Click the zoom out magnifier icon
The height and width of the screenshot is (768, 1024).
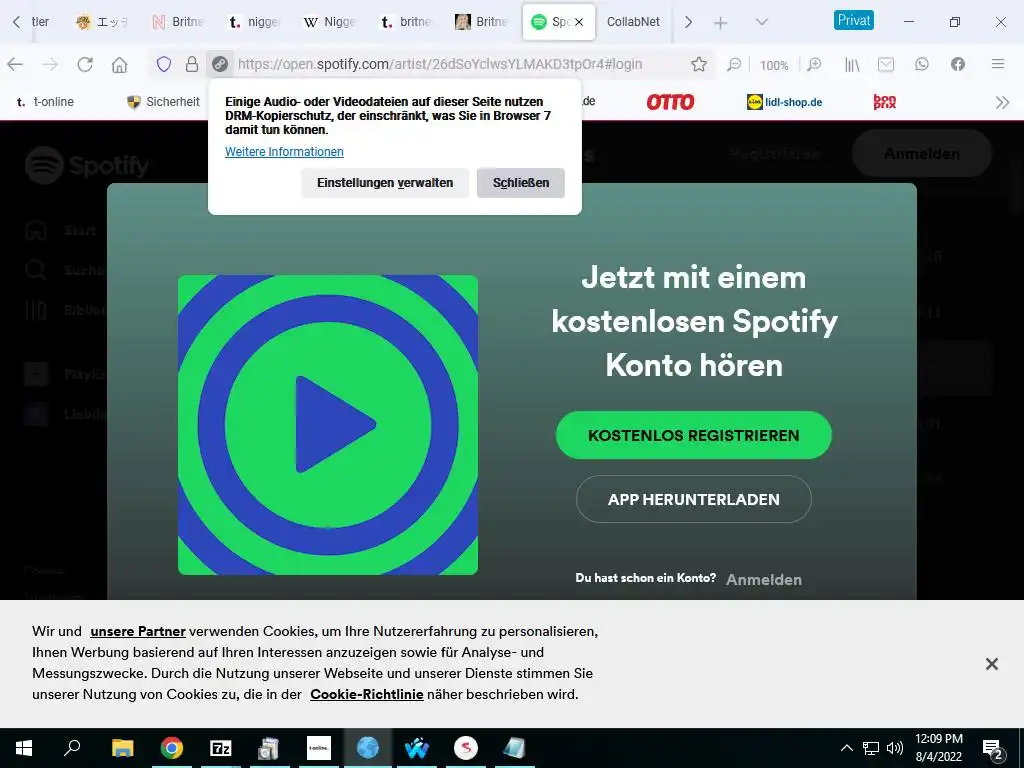tap(734, 64)
